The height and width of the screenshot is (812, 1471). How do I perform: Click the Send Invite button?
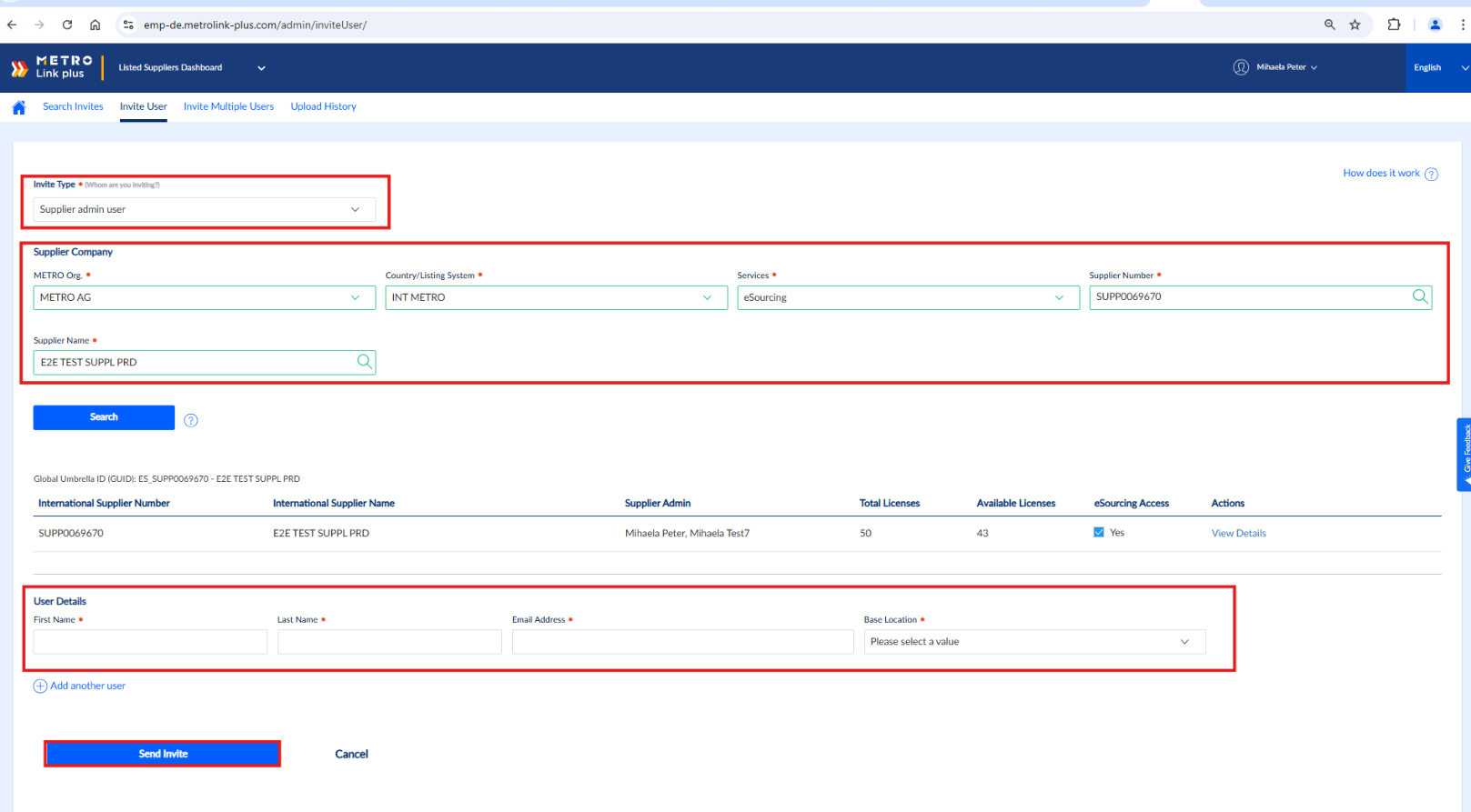click(x=163, y=754)
